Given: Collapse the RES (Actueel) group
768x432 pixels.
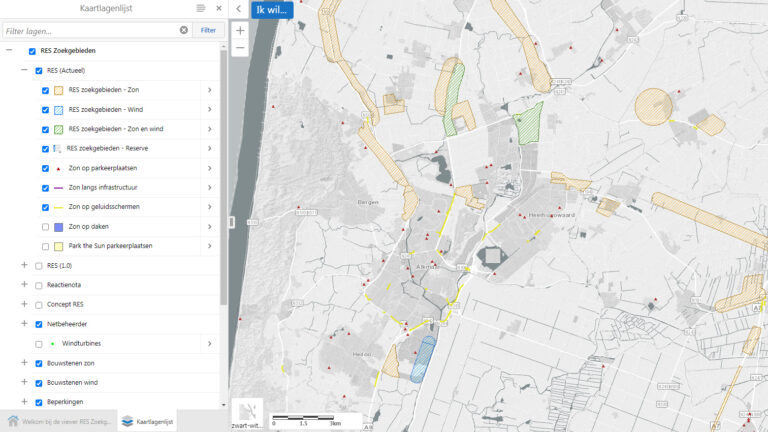Looking at the screenshot, I should coord(24,71).
